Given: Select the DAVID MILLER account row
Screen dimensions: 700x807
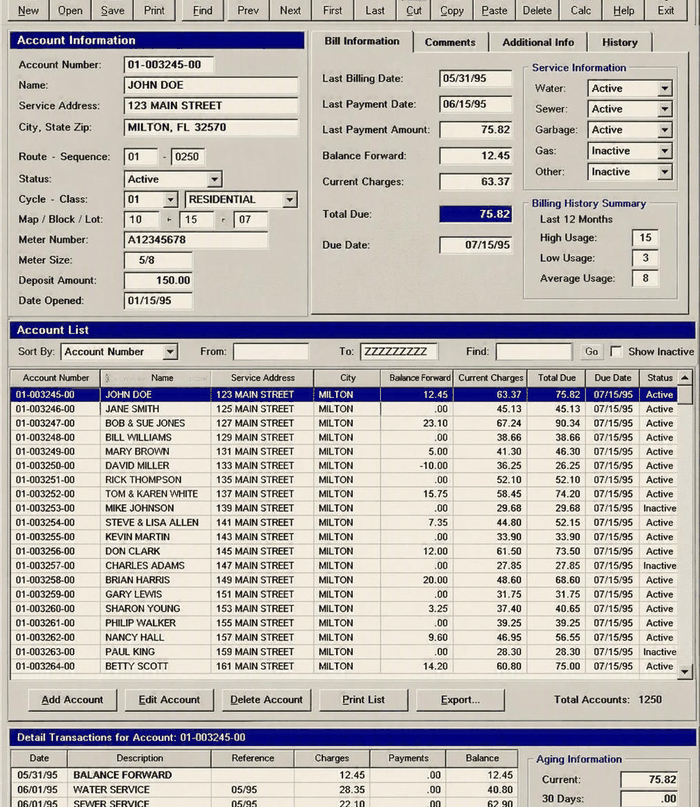Looking at the screenshot, I should click(x=343, y=466).
